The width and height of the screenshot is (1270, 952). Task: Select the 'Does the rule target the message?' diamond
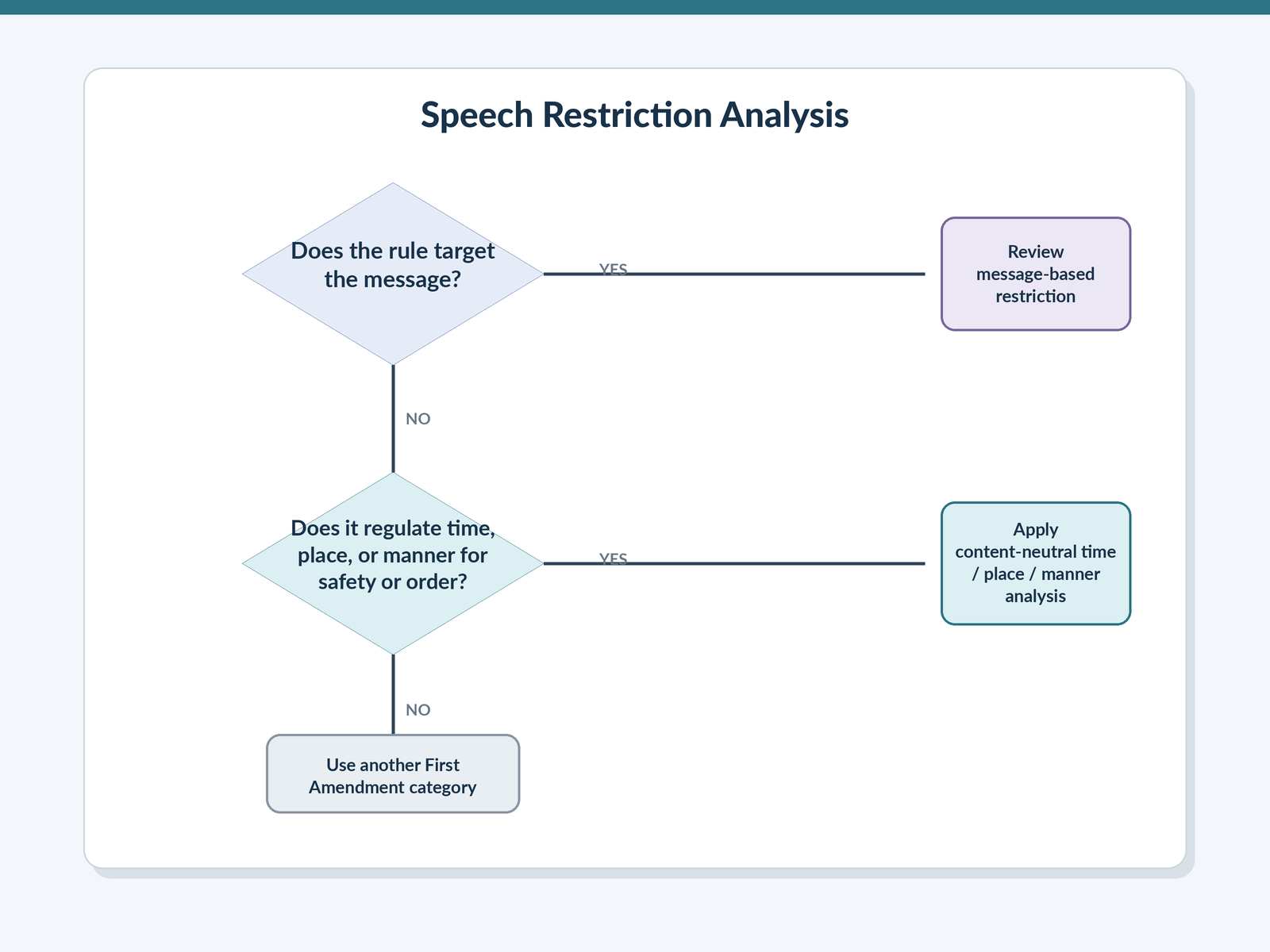pyautogui.click(x=393, y=274)
